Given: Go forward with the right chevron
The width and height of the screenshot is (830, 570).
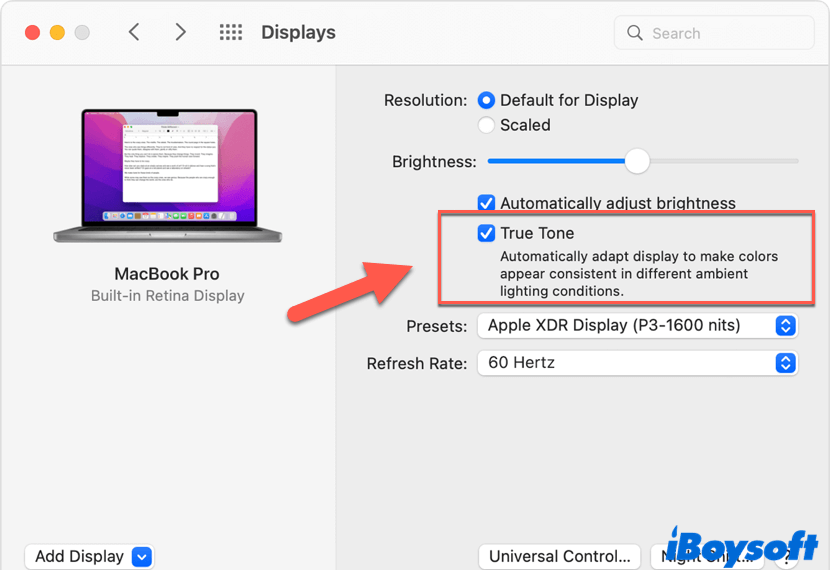Looking at the screenshot, I should click(181, 32).
